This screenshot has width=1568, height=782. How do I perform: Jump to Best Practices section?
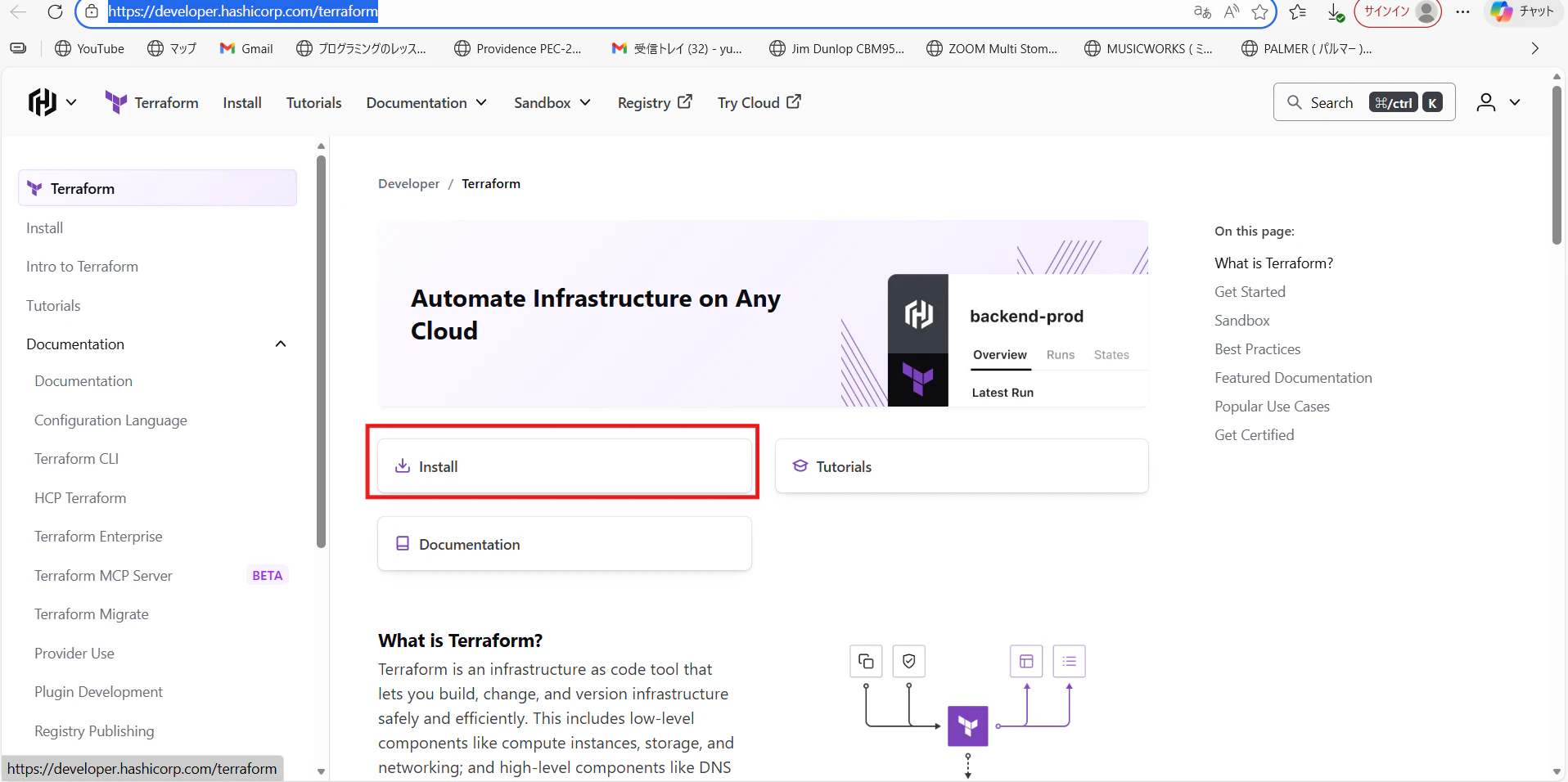(1257, 348)
